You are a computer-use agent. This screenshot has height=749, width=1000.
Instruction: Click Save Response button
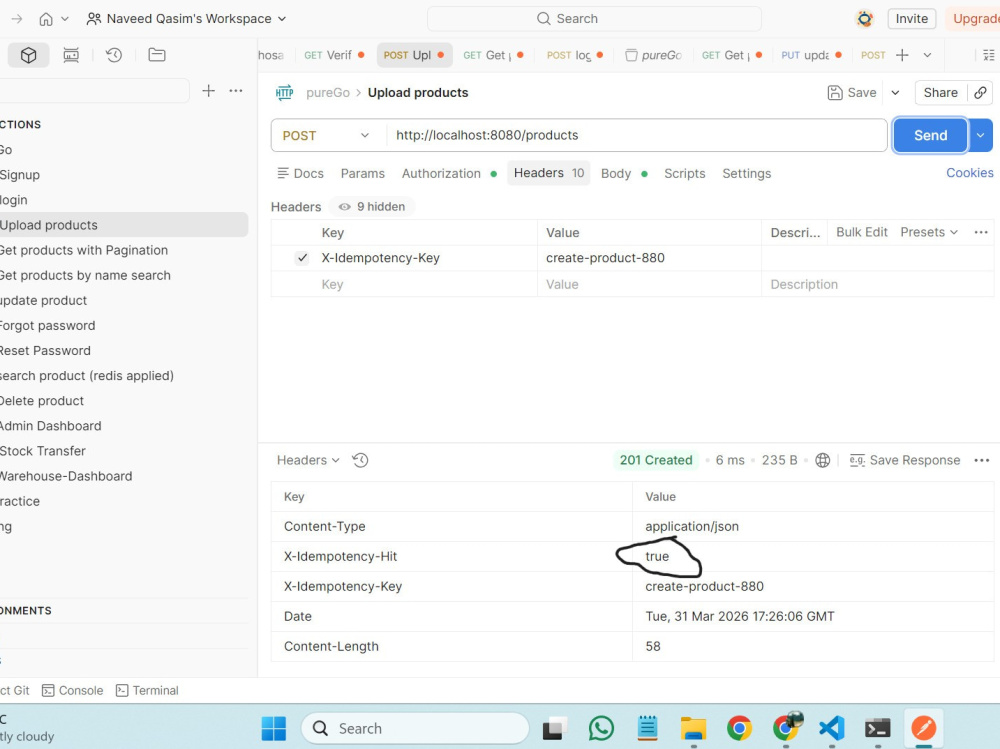(x=904, y=460)
